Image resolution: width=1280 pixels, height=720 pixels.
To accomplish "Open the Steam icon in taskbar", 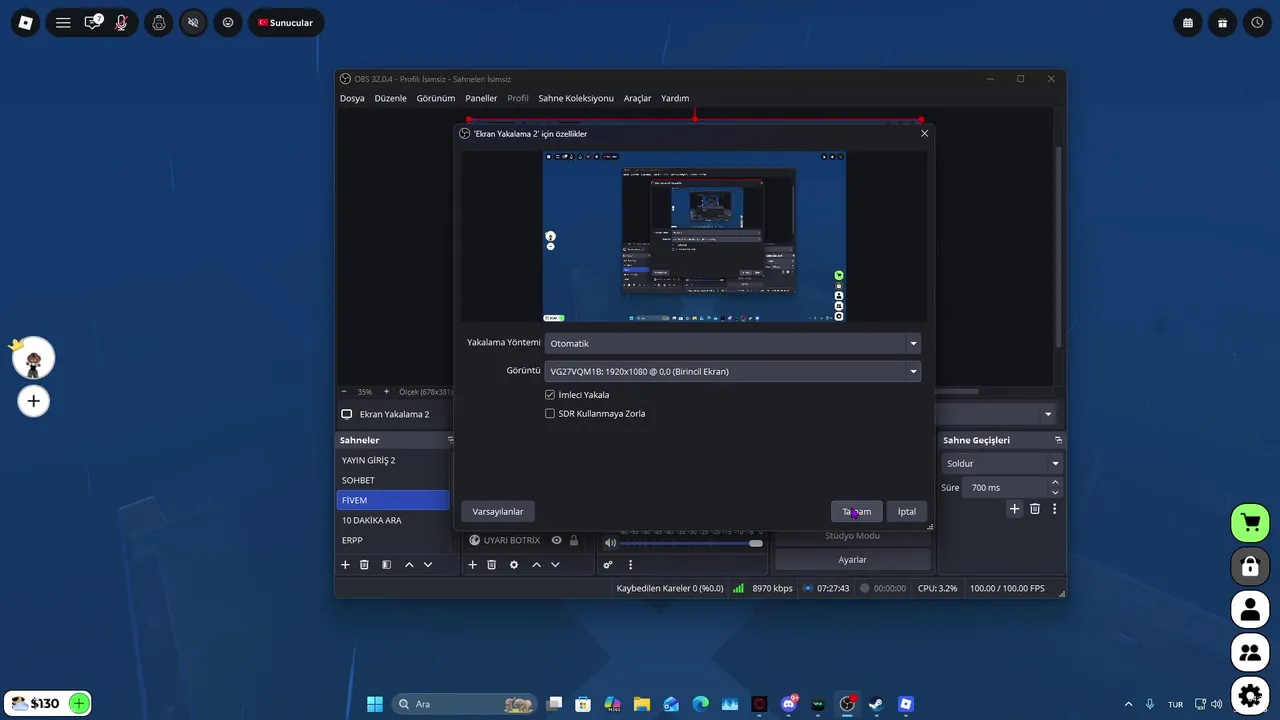I will [x=876, y=704].
